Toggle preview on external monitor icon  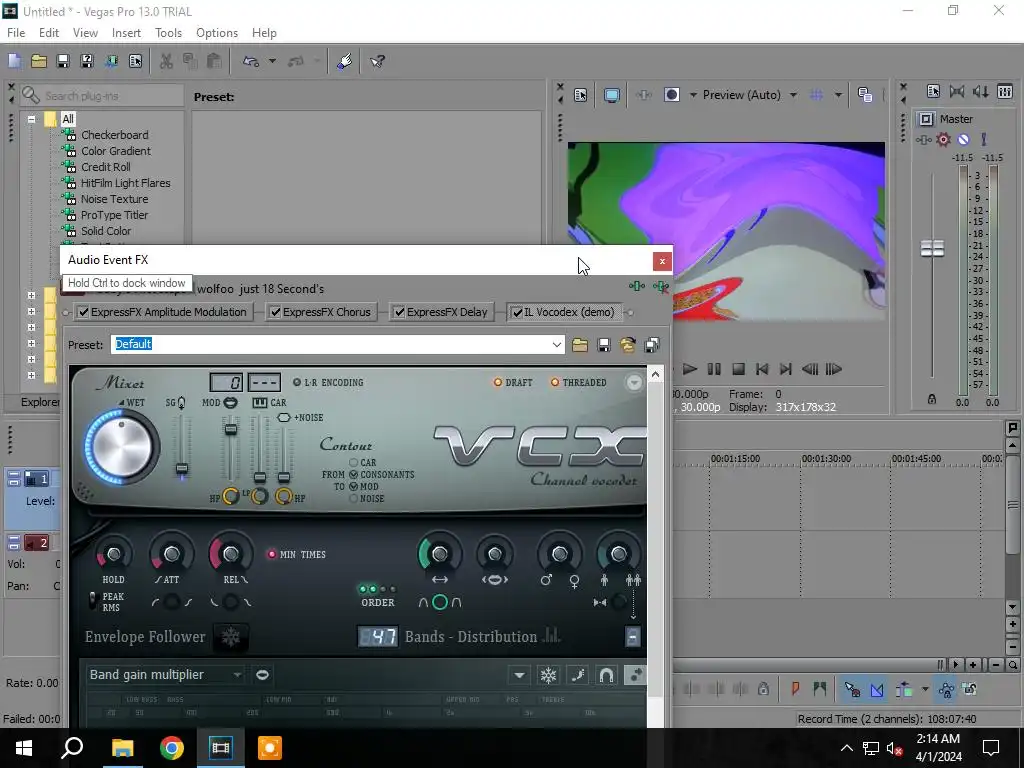coord(612,95)
